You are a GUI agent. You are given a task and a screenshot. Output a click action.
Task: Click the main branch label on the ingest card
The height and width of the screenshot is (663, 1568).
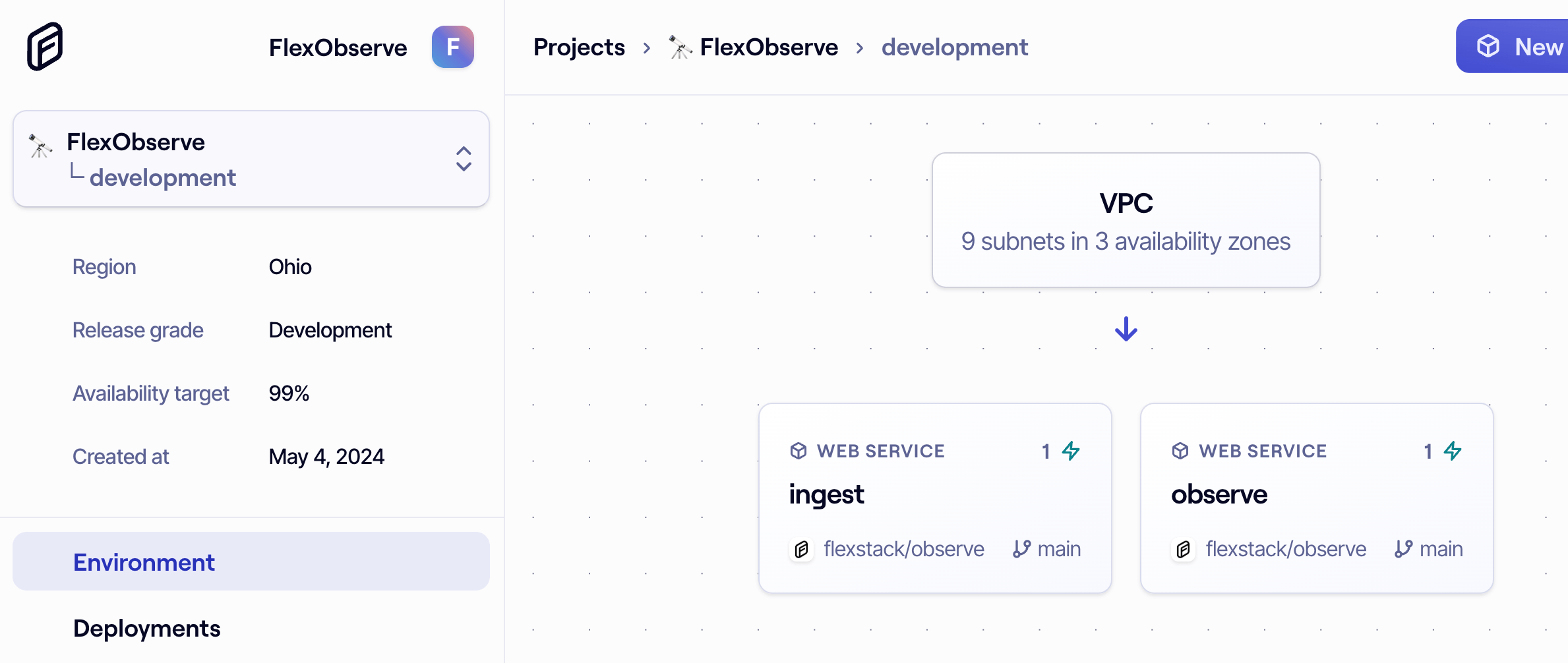point(1059,548)
